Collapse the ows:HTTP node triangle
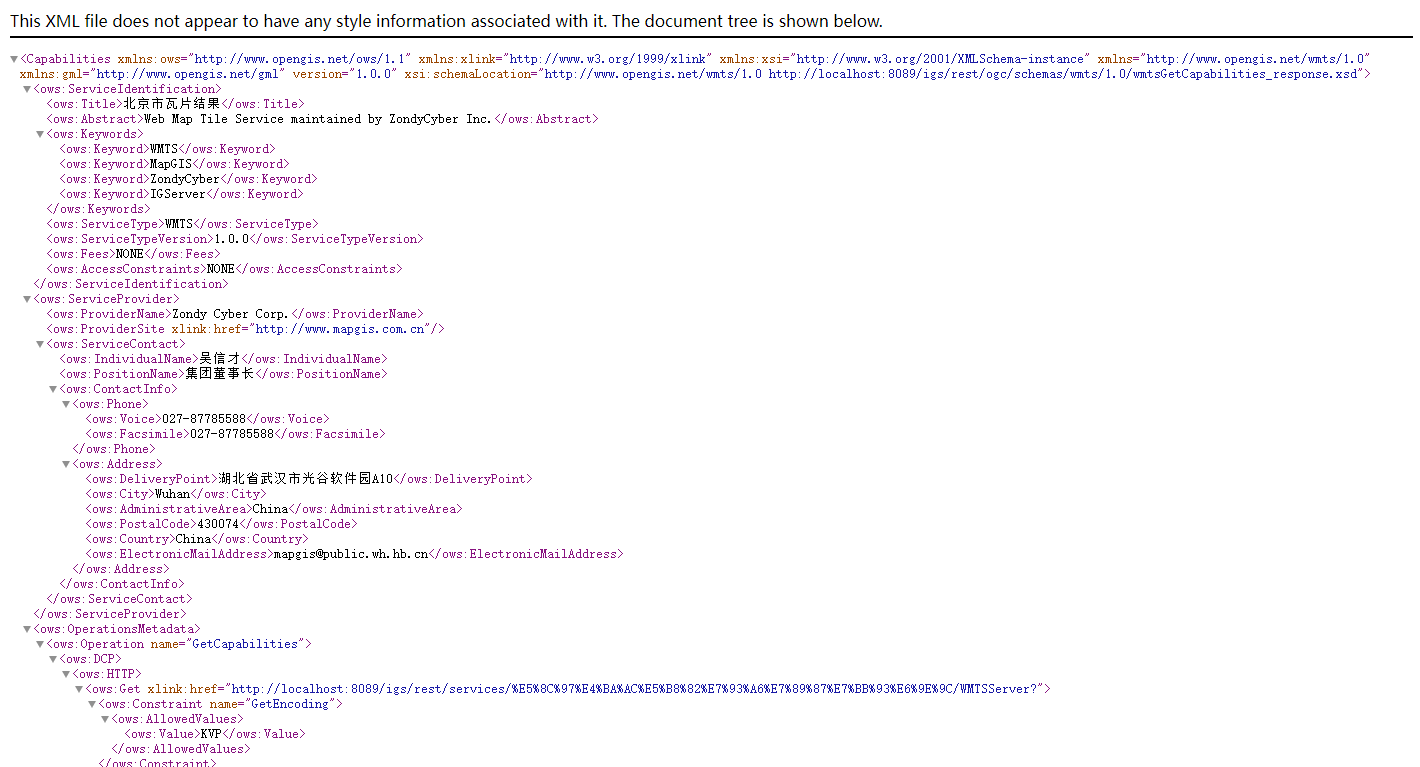The image size is (1420, 767). [66, 674]
